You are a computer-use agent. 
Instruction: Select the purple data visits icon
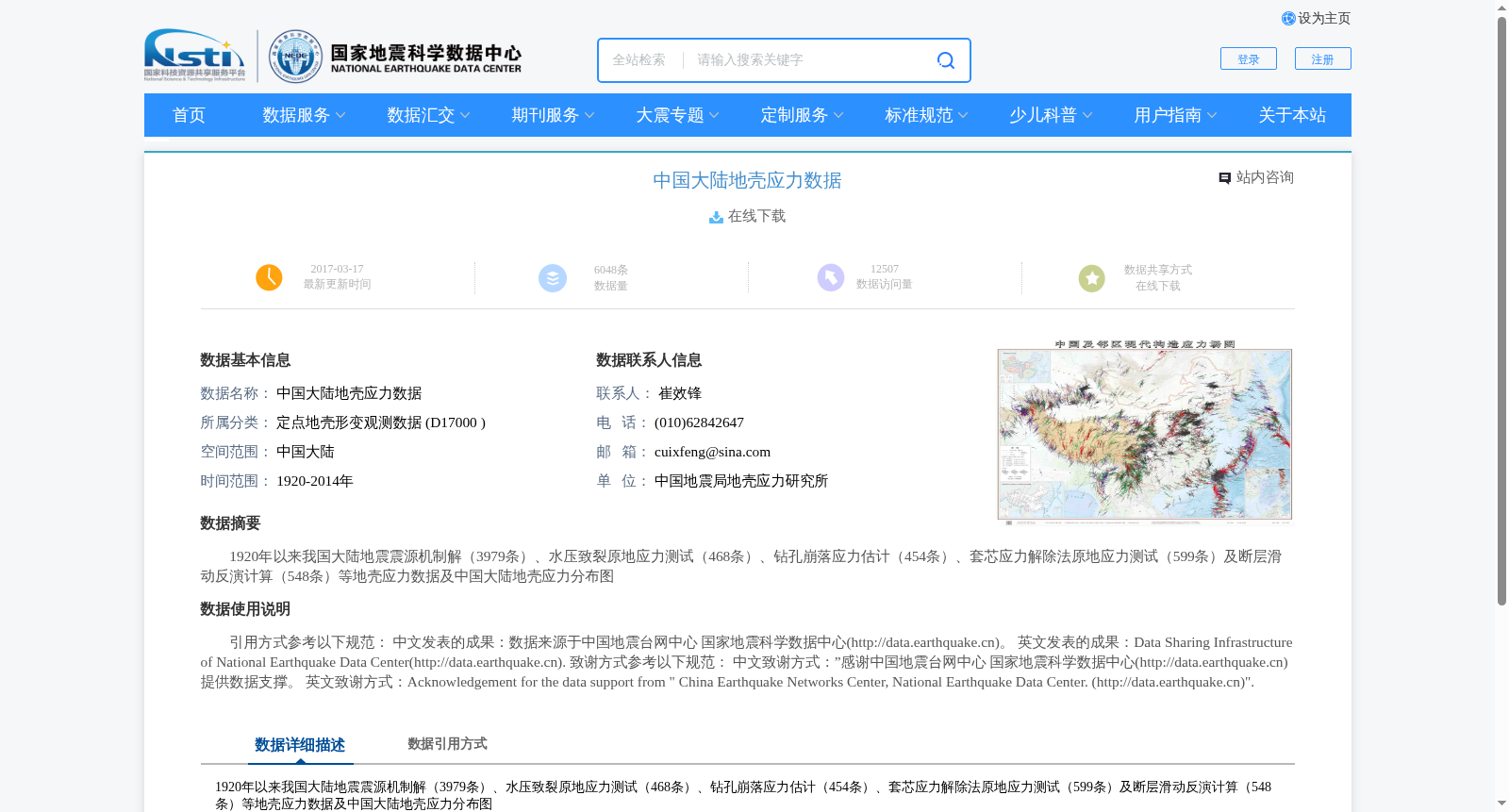pos(831,277)
